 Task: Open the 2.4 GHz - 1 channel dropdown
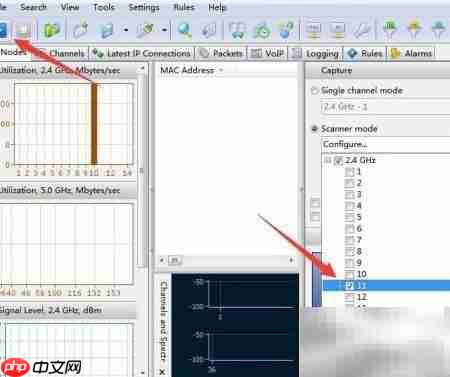385,107
